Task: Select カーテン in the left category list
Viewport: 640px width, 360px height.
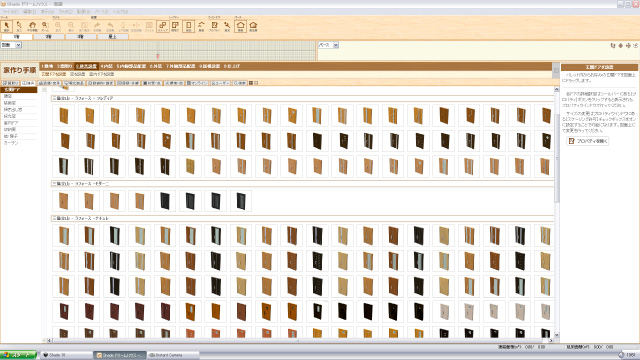Action: click(19, 143)
